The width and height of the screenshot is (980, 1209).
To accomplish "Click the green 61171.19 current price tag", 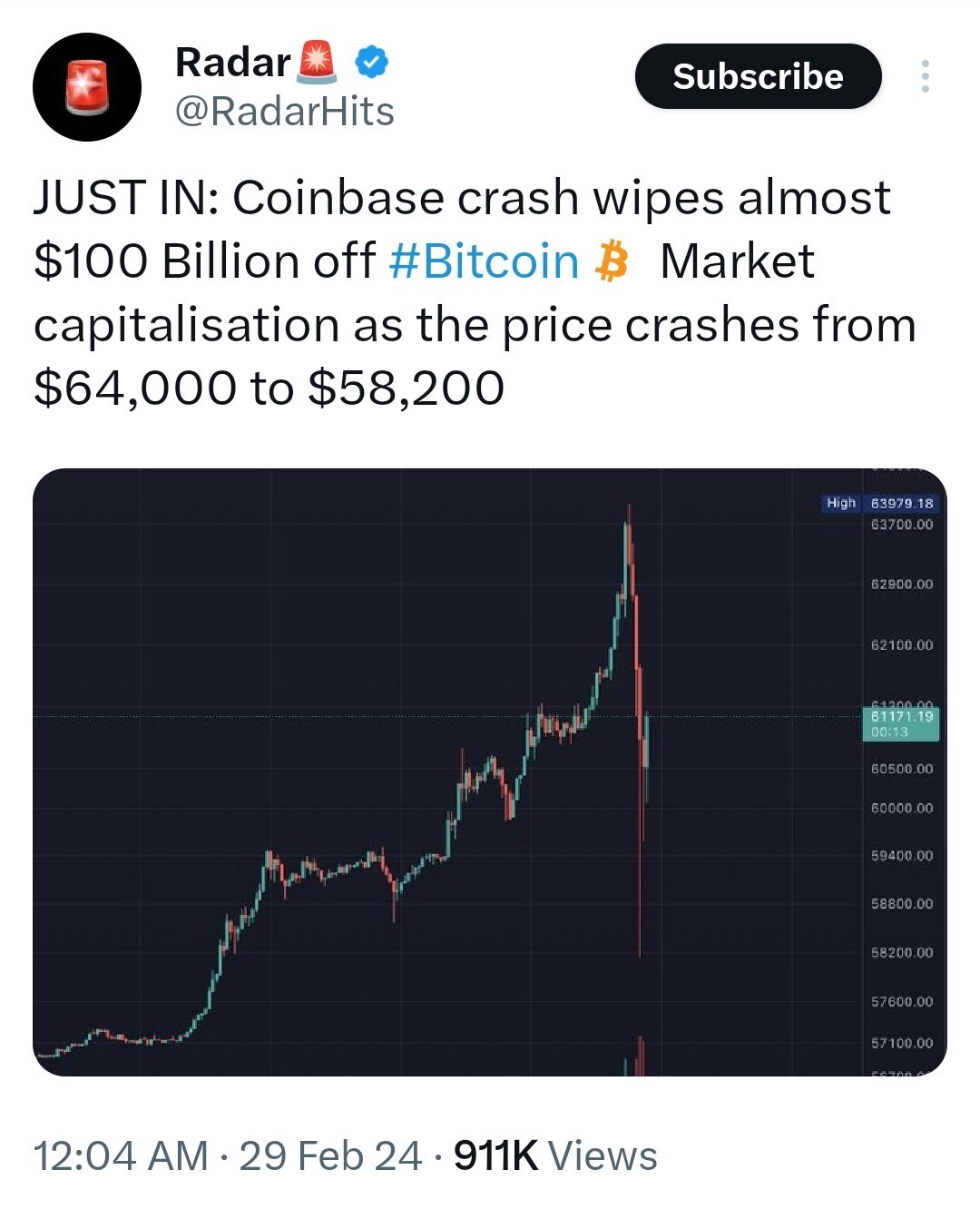I will pos(901,723).
